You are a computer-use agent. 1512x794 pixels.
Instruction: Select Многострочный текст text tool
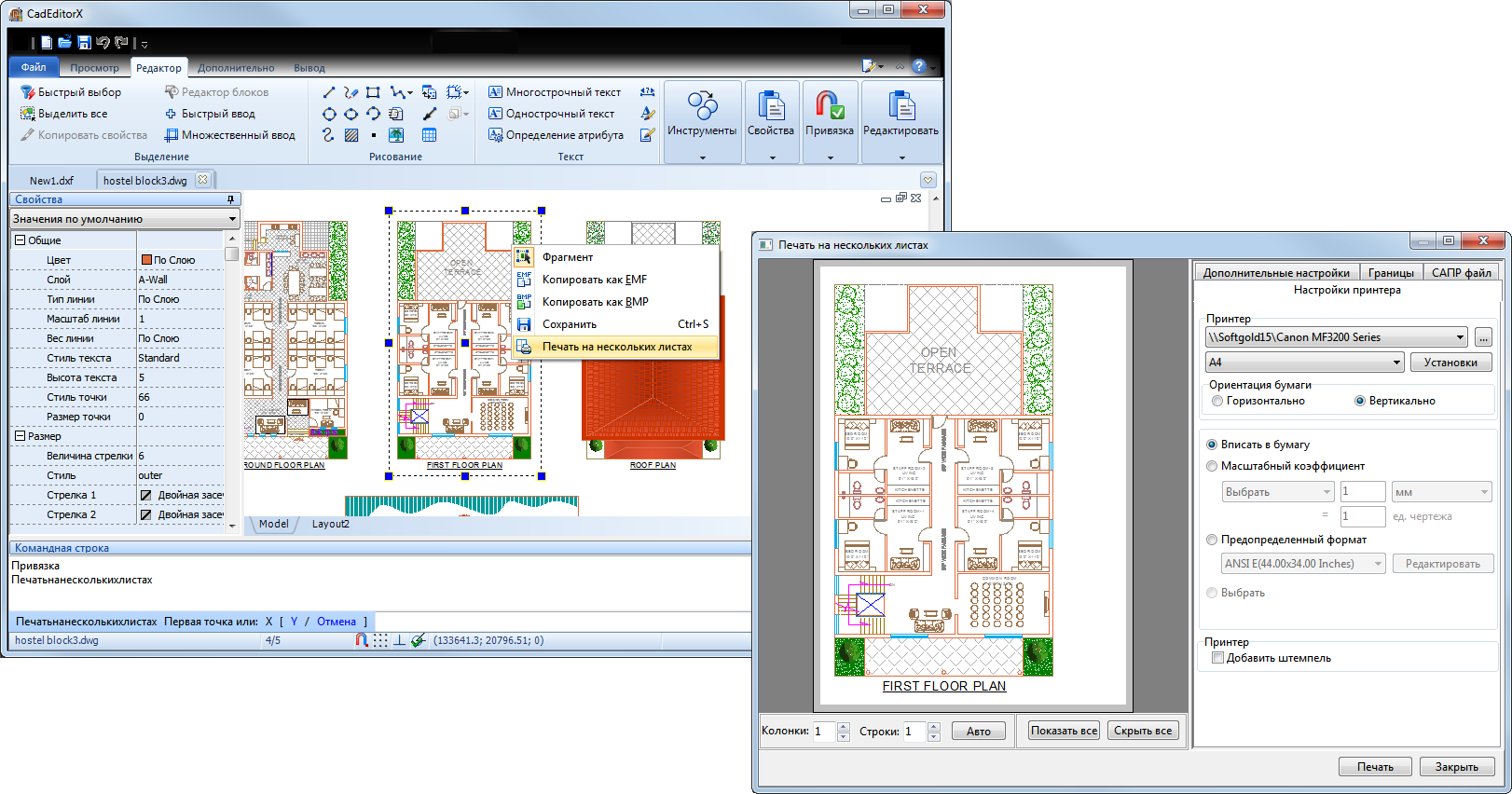click(554, 92)
